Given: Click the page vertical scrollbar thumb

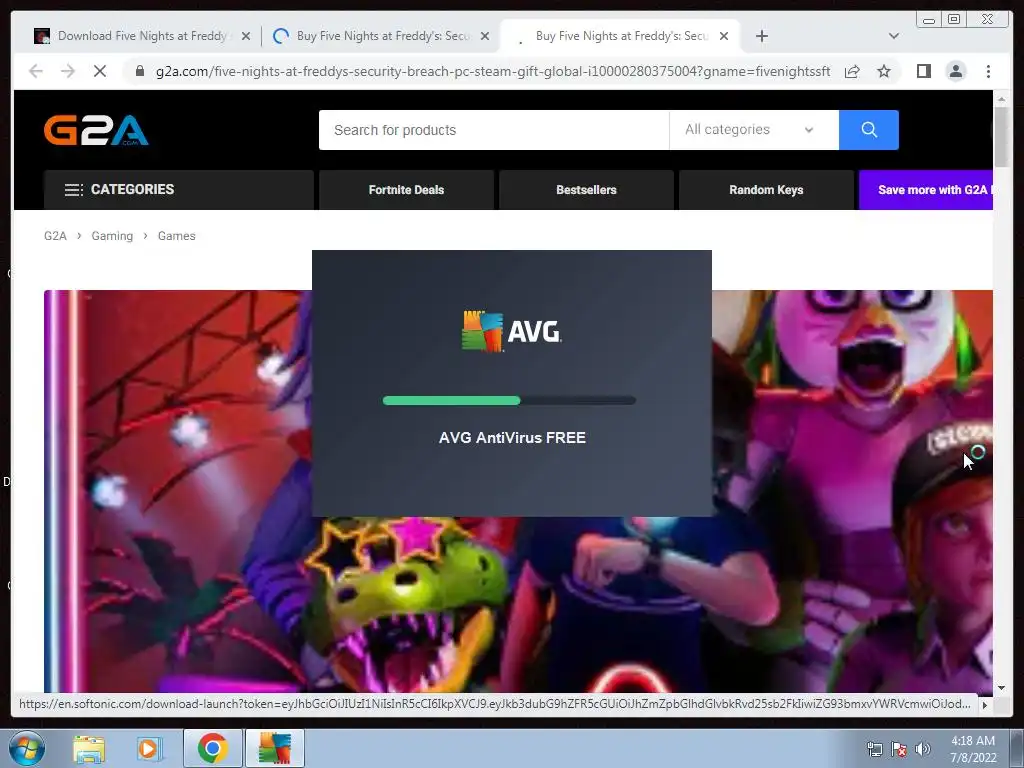Looking at the screenshot, I should [x=1001, y=137].
